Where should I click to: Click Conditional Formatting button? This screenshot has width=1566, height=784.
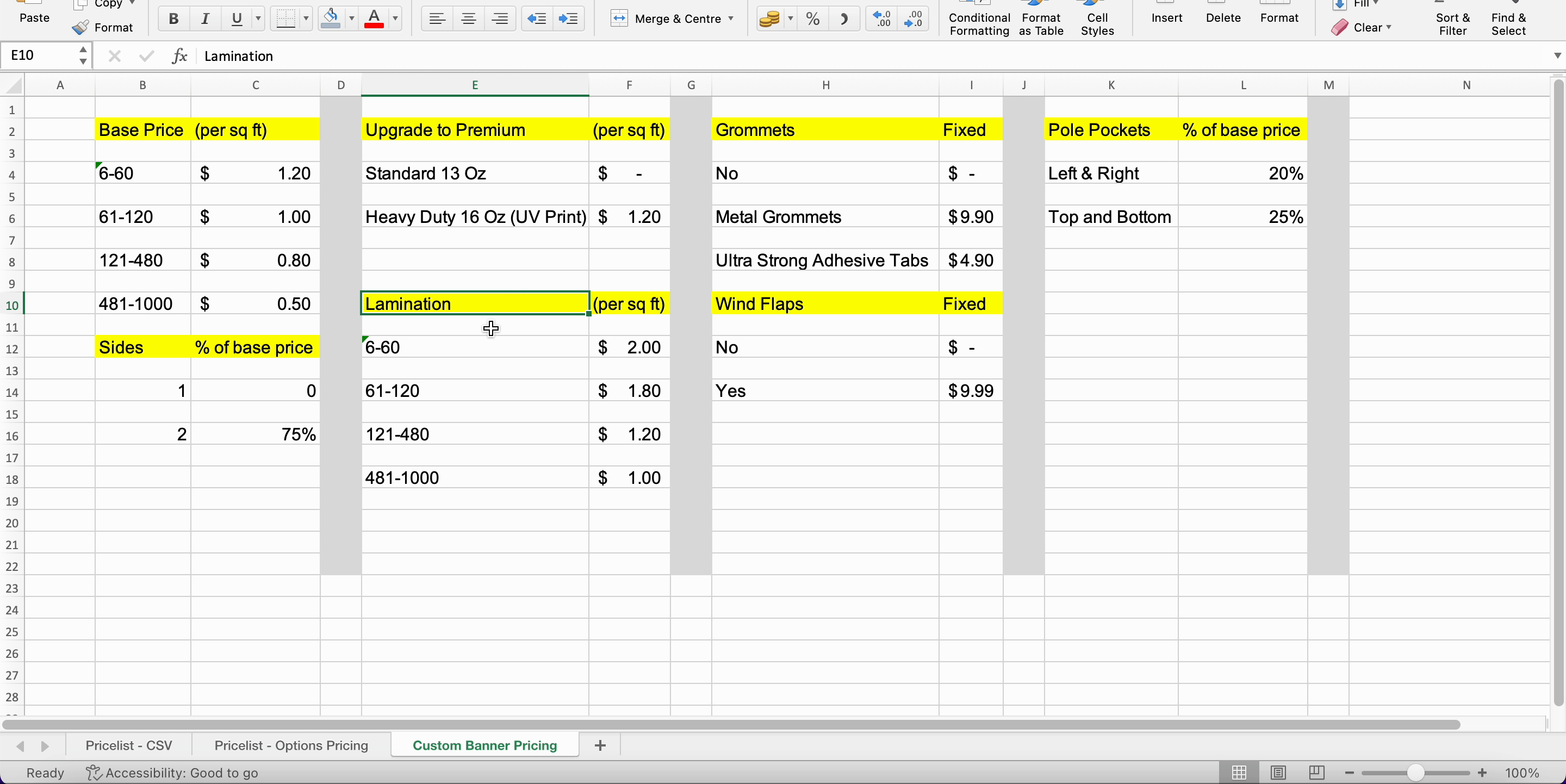(x=979, y=24)
